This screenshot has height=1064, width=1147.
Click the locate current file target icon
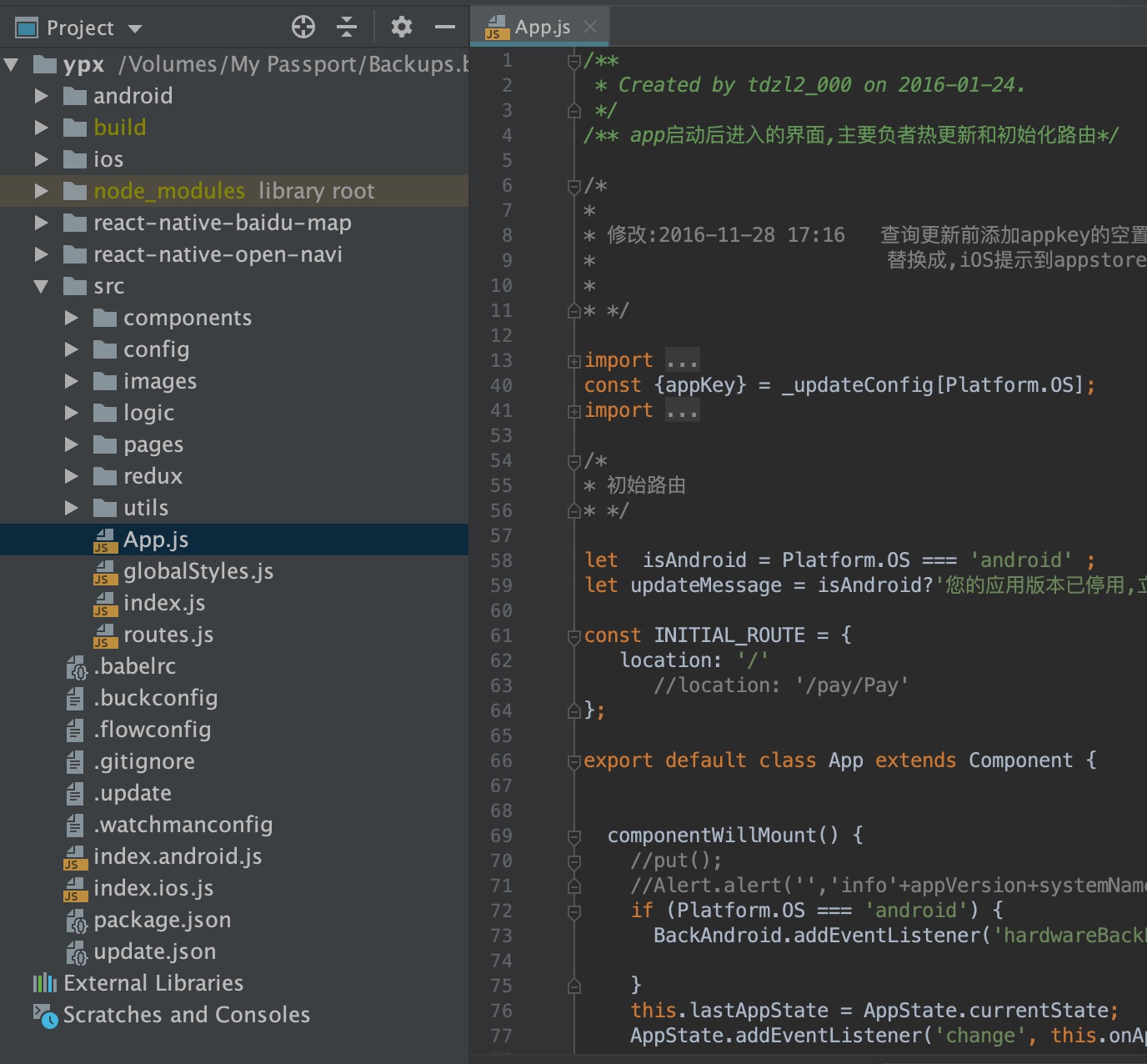(303, 28)
